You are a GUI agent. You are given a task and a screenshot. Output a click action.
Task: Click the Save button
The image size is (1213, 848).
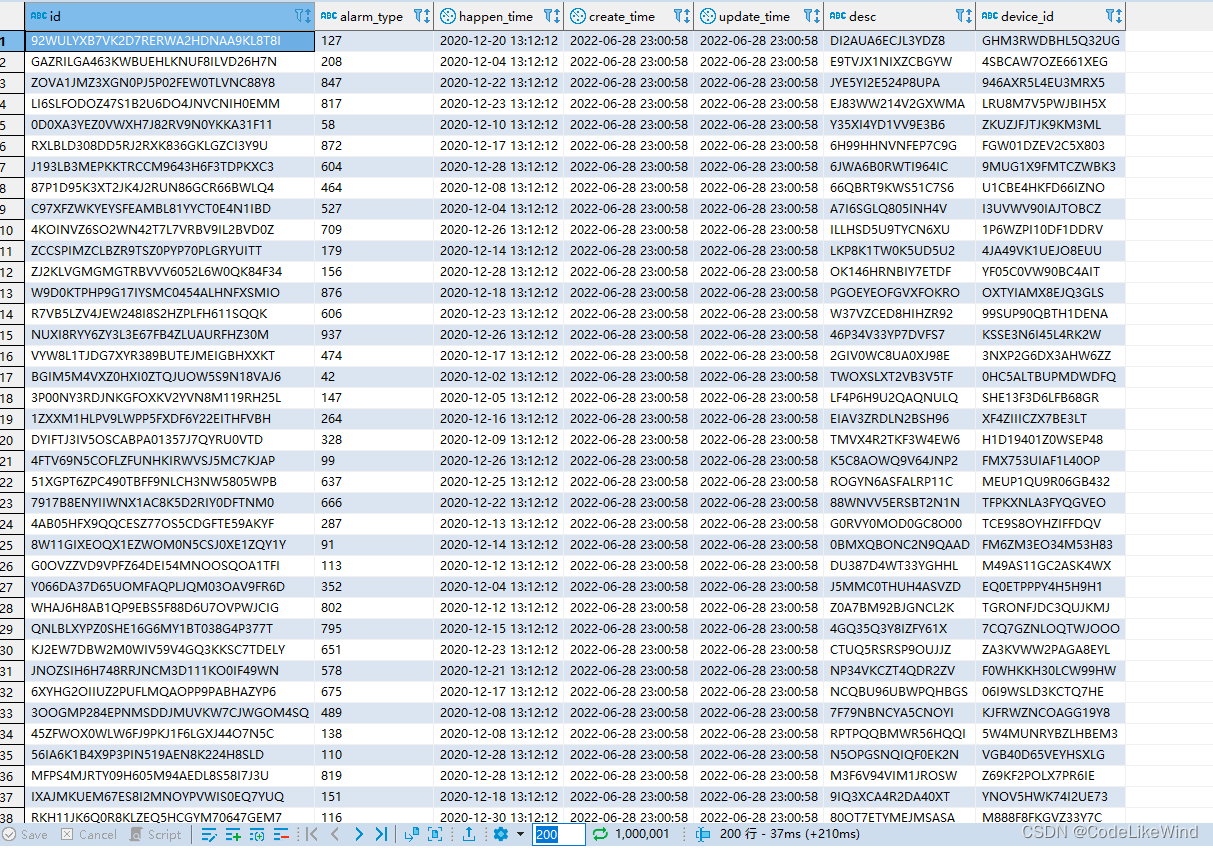click(25, 834)
